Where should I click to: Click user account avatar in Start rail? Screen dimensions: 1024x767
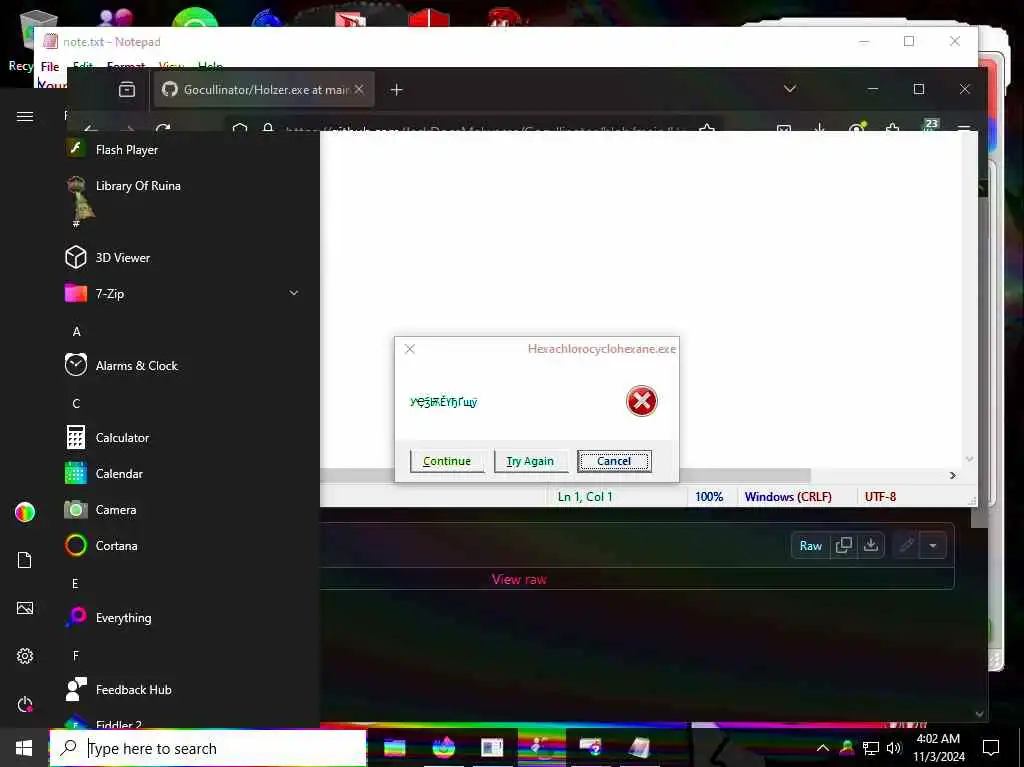click(x=25, y=512)
